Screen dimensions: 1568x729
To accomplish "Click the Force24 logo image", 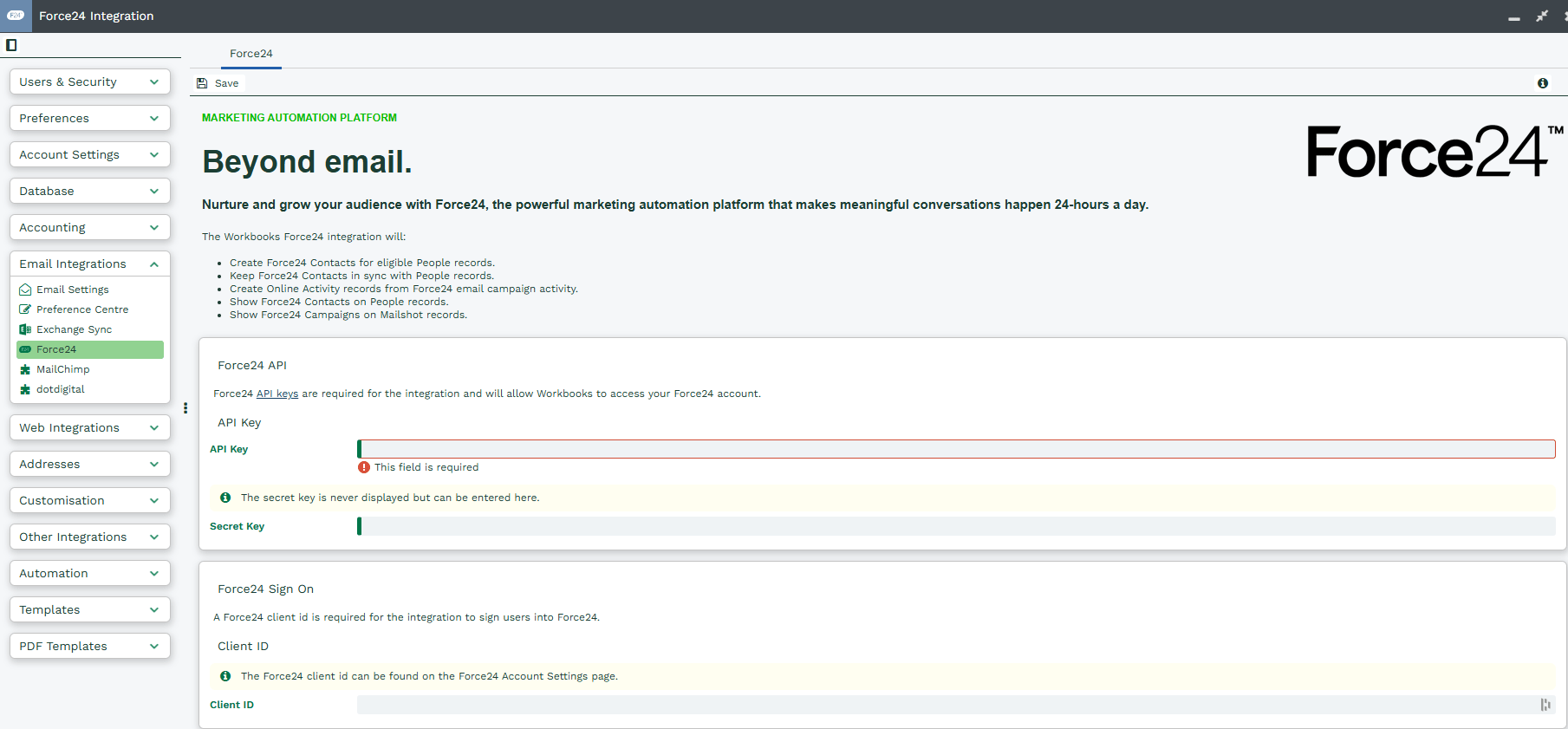I will 1435,152.
